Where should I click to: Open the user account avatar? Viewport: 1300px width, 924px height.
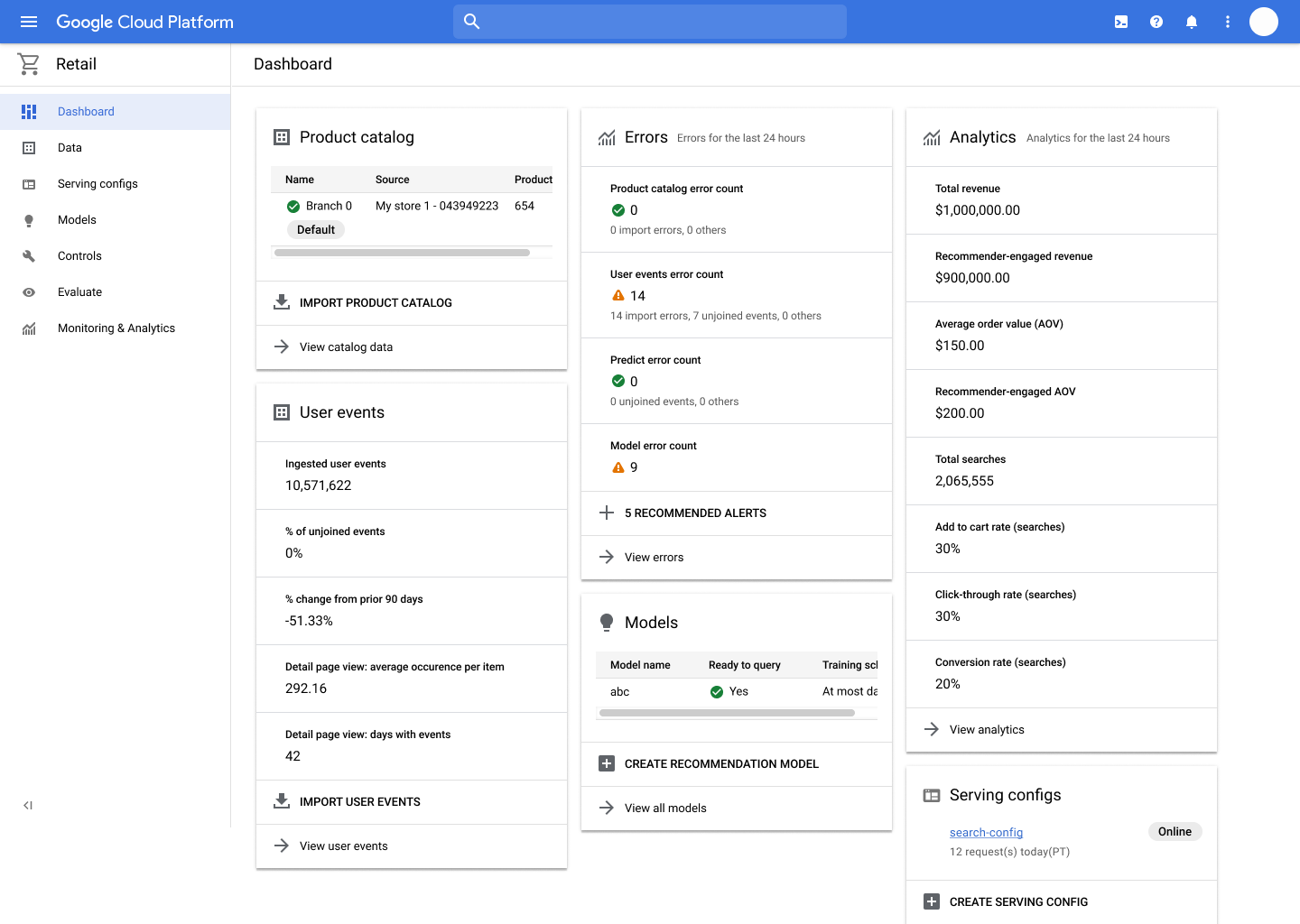pyautogui.click(x=1264, y=22)
